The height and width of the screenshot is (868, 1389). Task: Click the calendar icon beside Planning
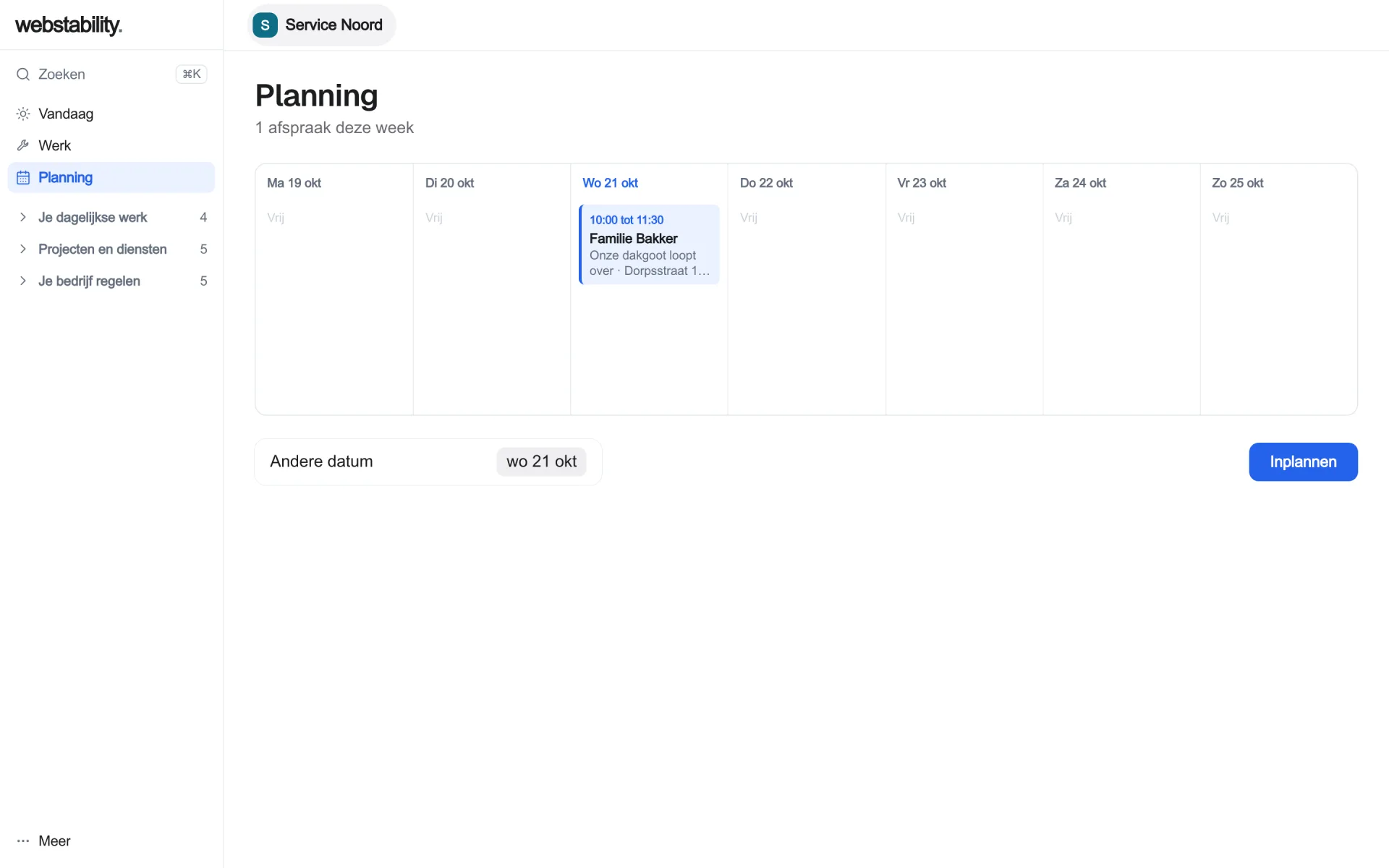(x=23, y=177)
